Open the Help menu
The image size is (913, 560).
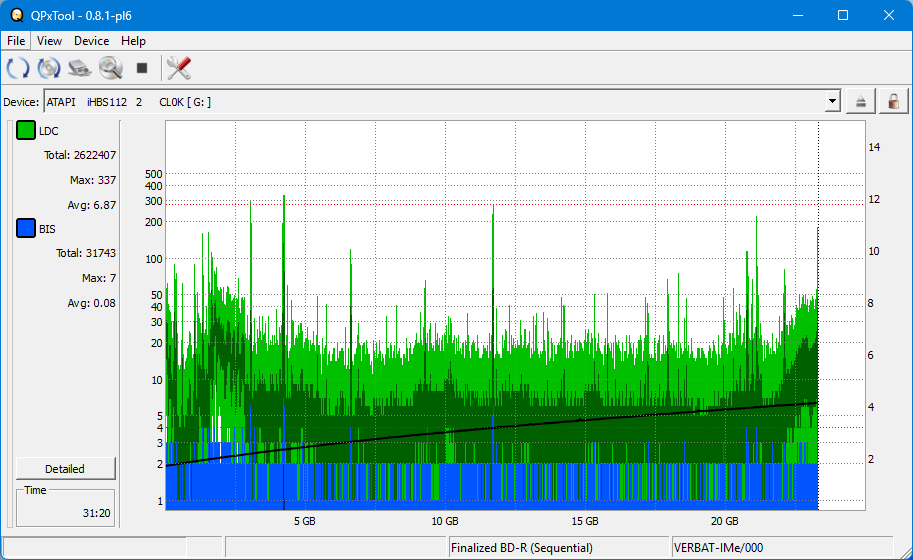(133, 41)
